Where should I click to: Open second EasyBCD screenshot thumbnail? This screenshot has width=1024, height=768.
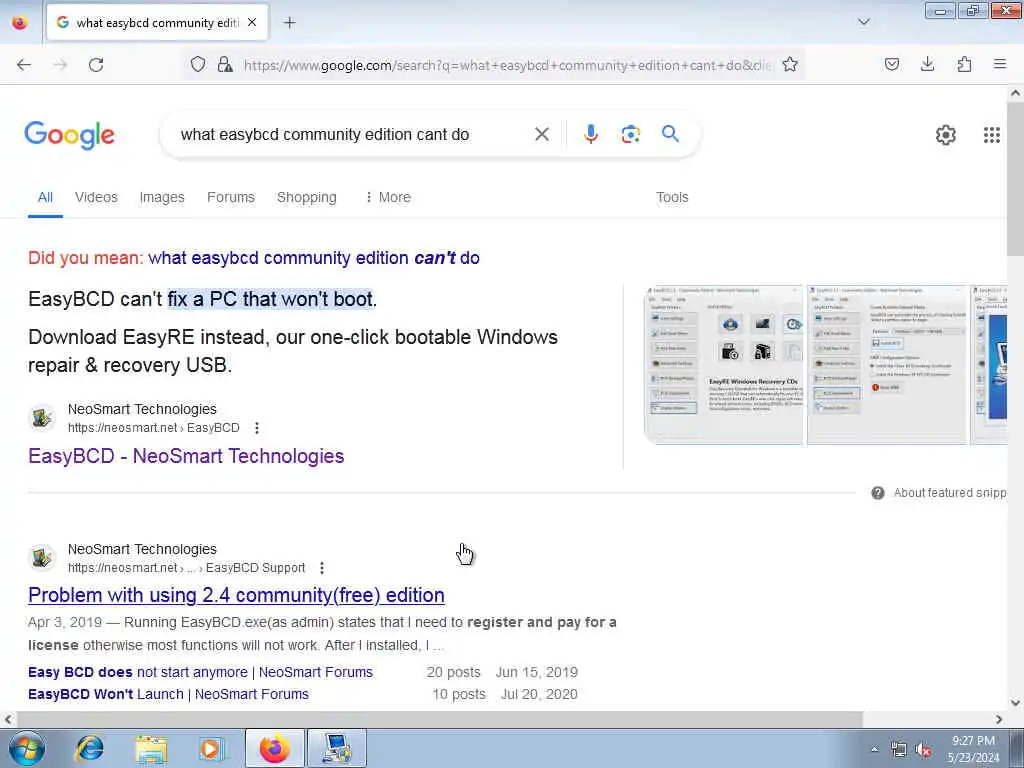click(886, 365)
